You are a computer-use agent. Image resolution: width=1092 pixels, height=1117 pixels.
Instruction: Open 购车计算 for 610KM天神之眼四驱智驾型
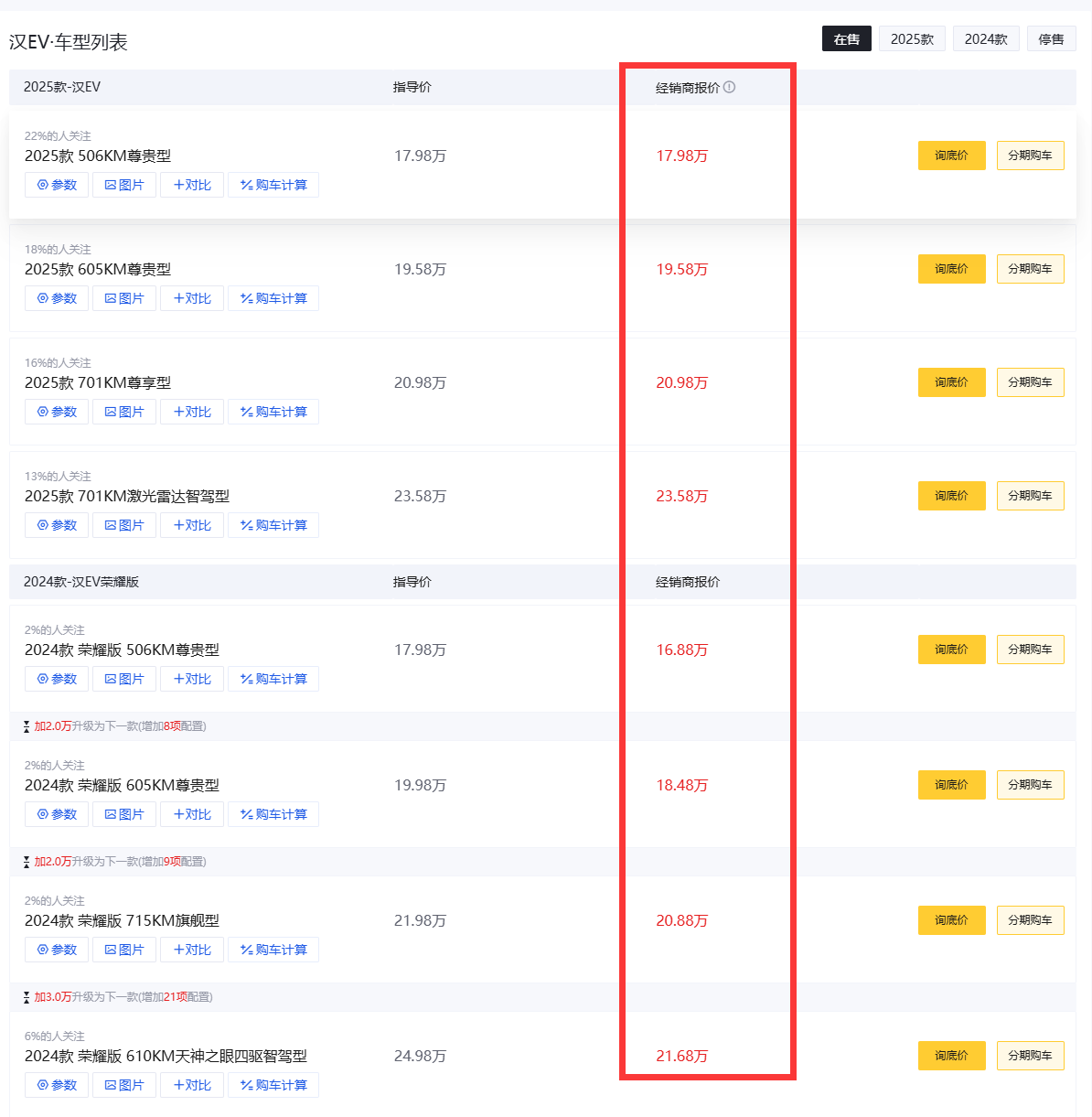click(x=273, y=1085)
